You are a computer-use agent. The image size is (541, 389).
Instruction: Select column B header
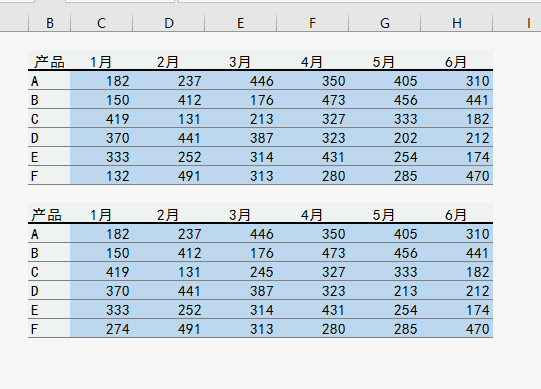click(50, 23)
